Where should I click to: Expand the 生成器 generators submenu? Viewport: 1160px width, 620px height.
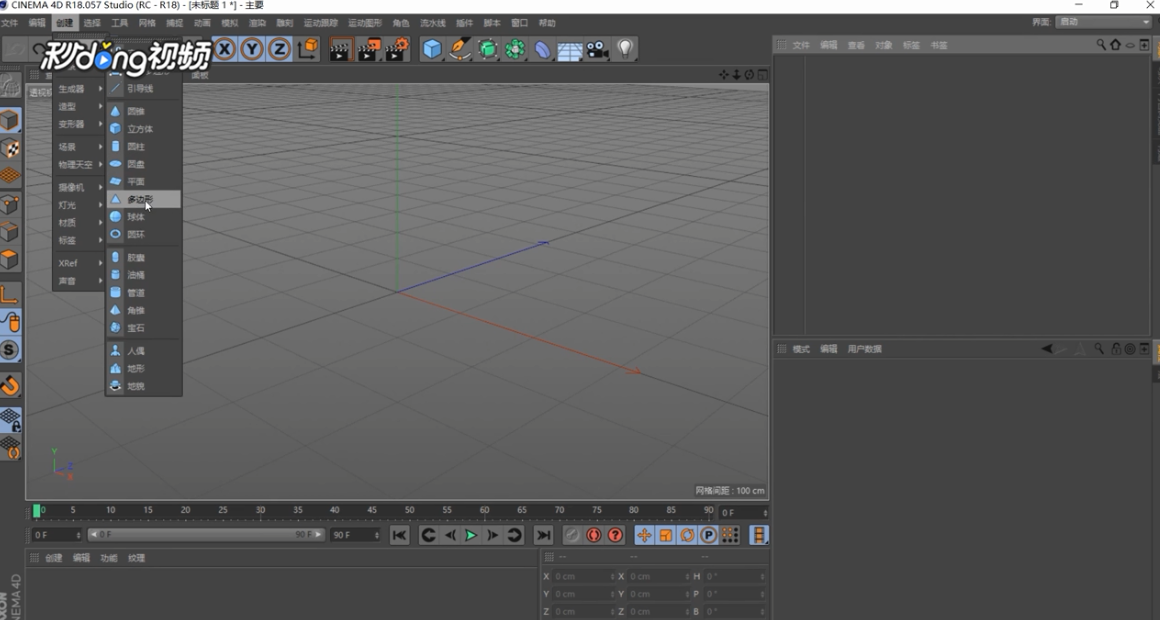[x=79, y=89]
